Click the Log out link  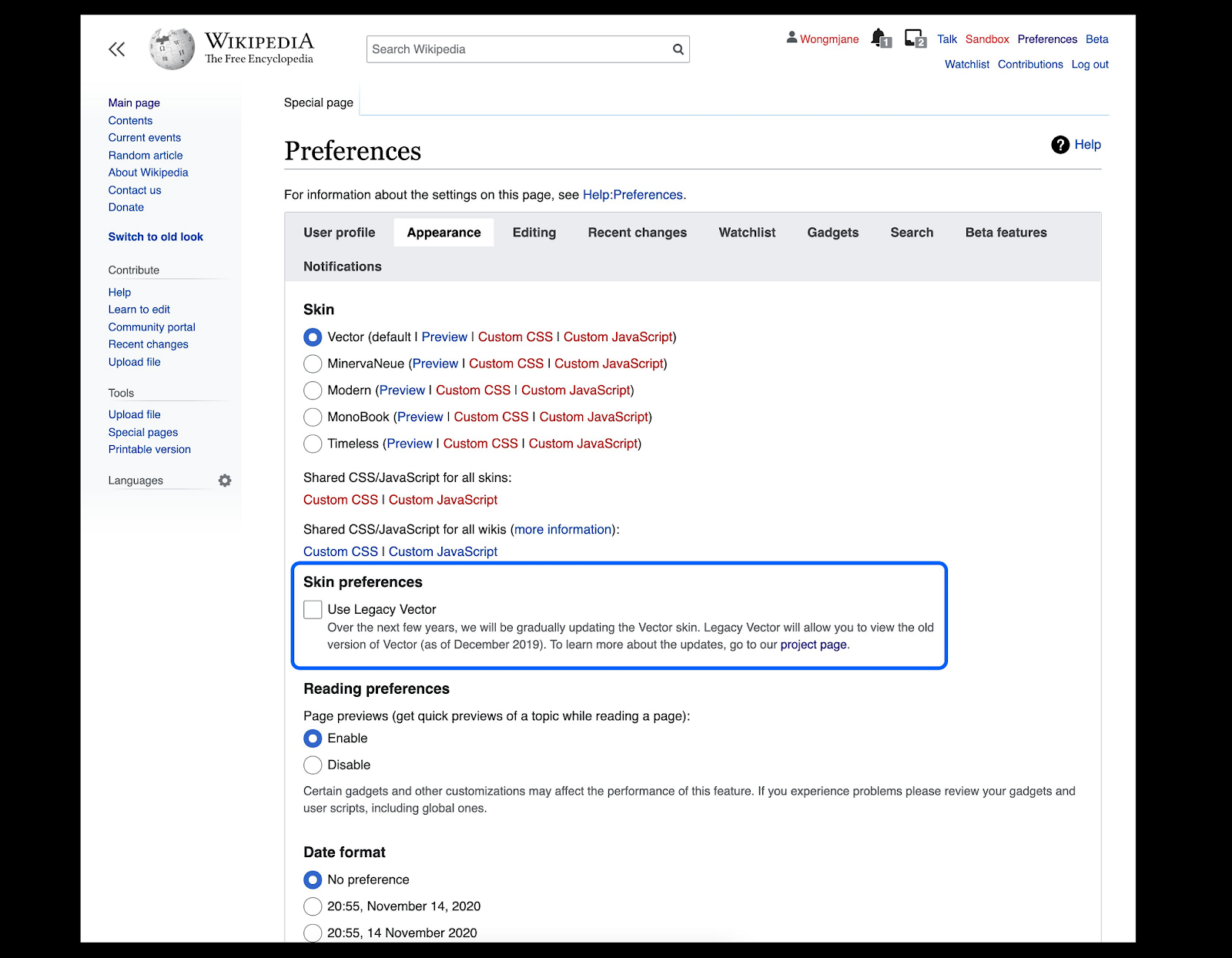coord(1090,64)
